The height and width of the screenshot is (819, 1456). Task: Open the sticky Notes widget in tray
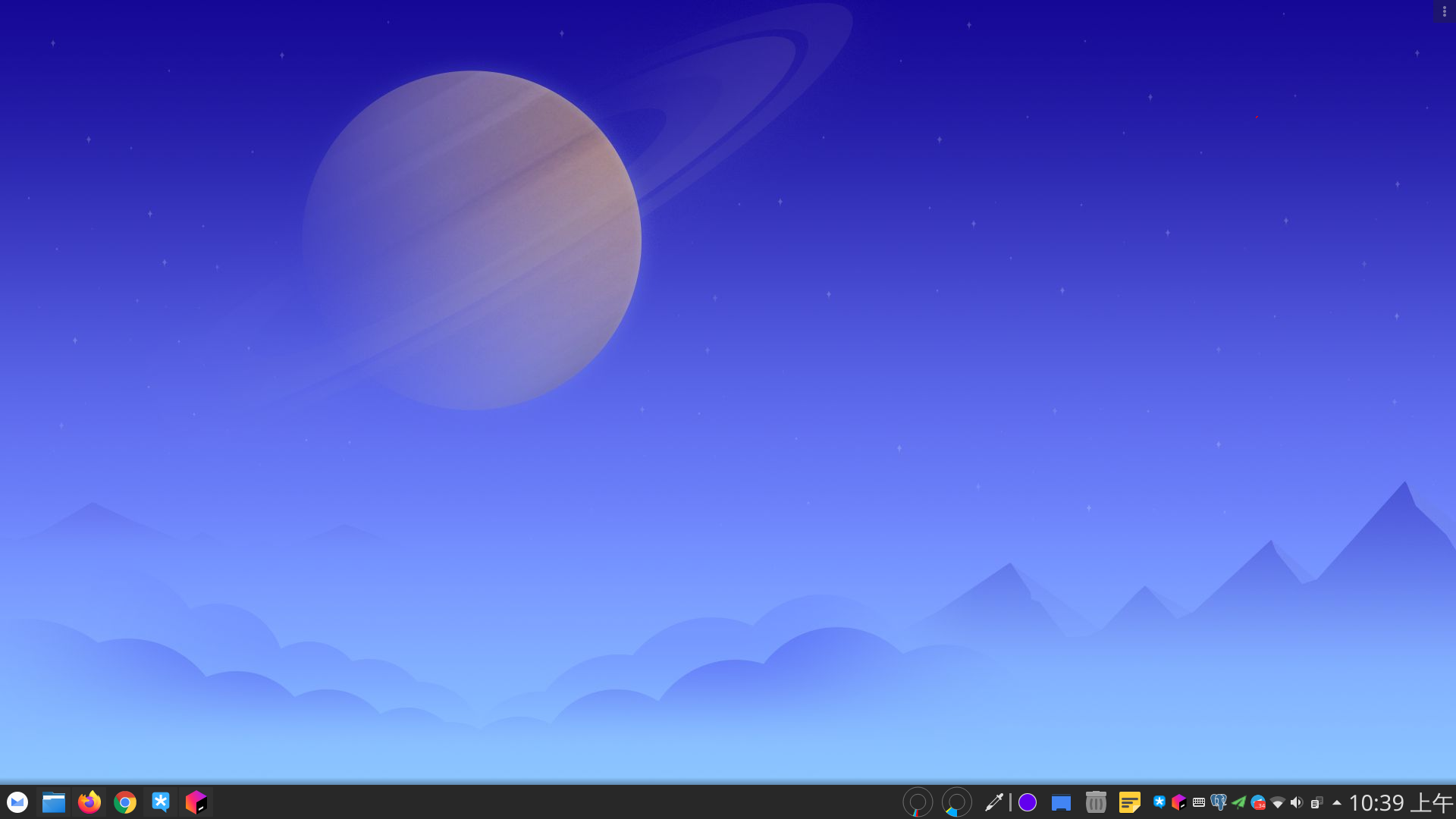click(x=1131, y=802)
